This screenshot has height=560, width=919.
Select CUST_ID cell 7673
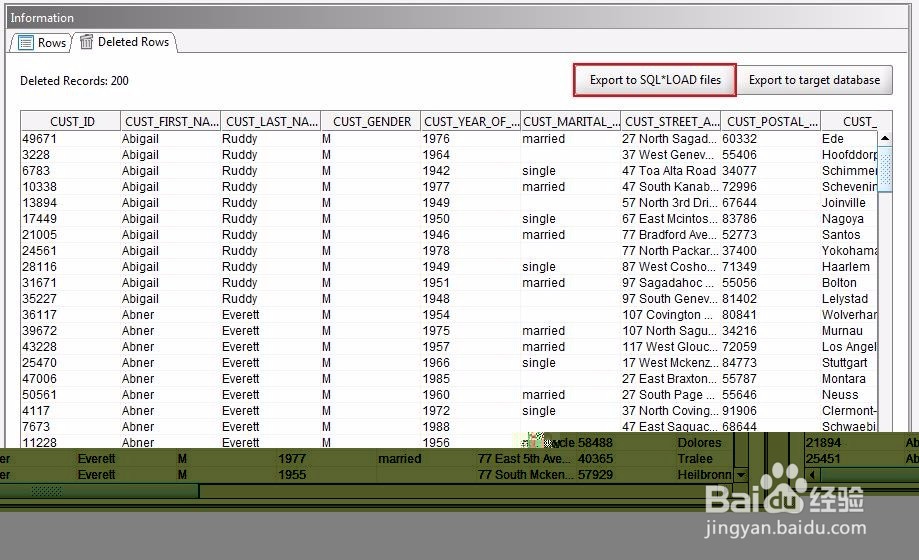pos(70,427)
